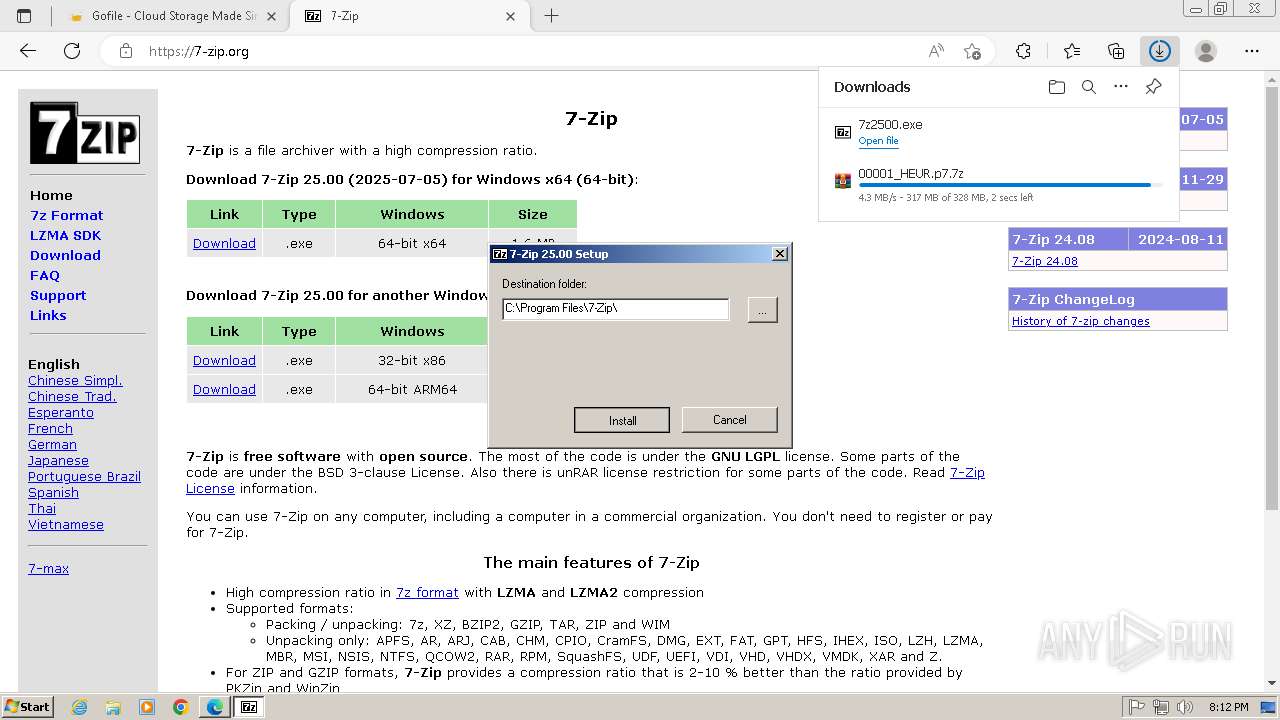Image resolution: width=1280 pixels, height=720 pixels.
Task: Click the Install button in setup dialog
Action: pos(622,420)
